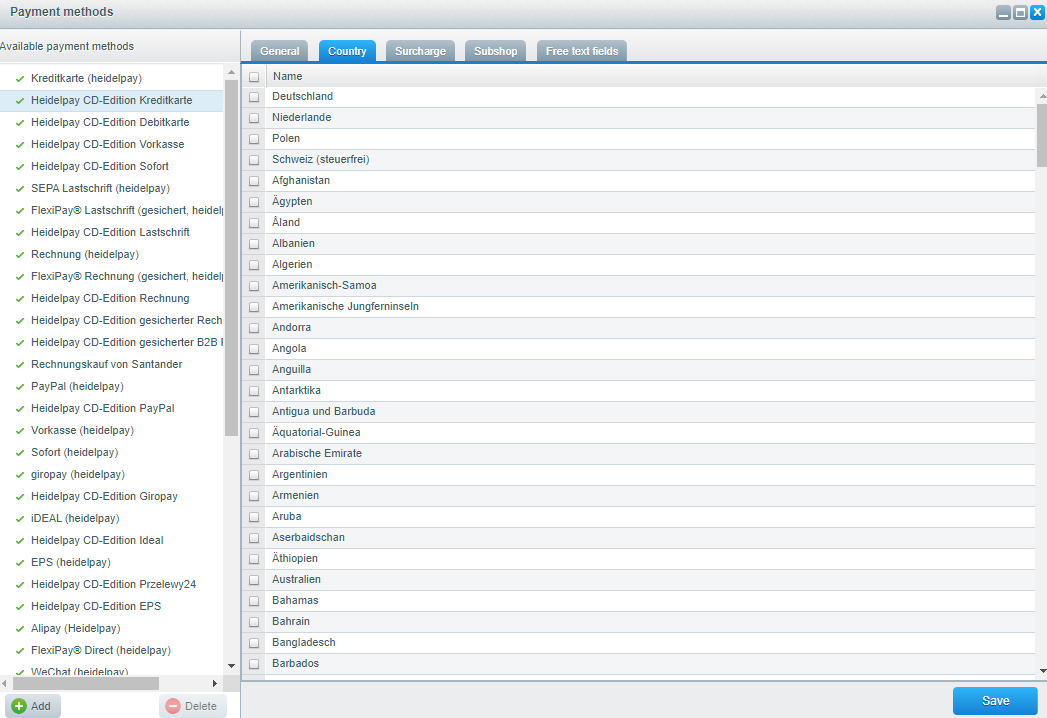Click green checkmark beside Alipay (Heidelpay)

click(20, 629)
